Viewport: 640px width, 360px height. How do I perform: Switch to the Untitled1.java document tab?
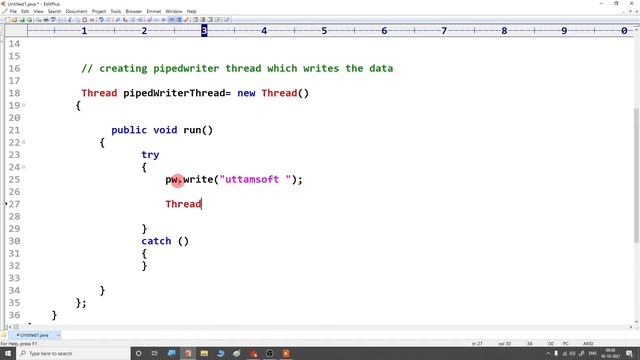(x=34, y=335)
